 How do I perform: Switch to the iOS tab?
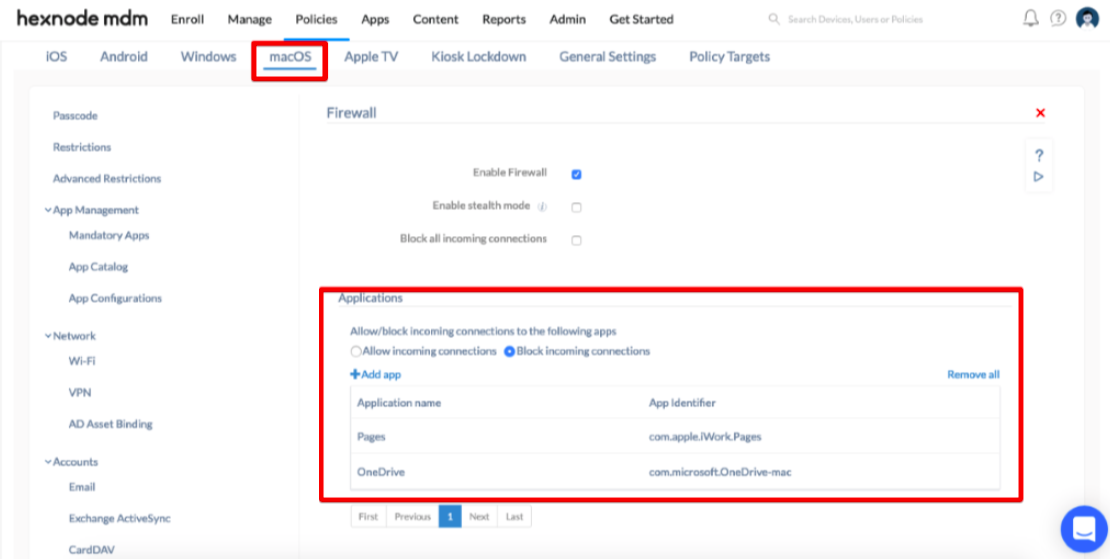[57, 57]
